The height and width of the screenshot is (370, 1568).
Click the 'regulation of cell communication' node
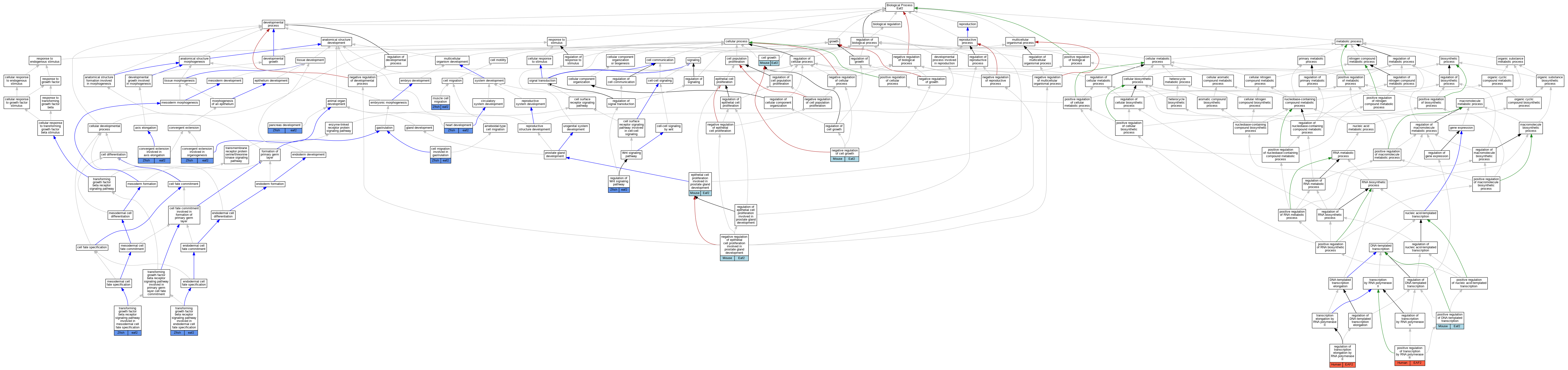pos(621,80)
